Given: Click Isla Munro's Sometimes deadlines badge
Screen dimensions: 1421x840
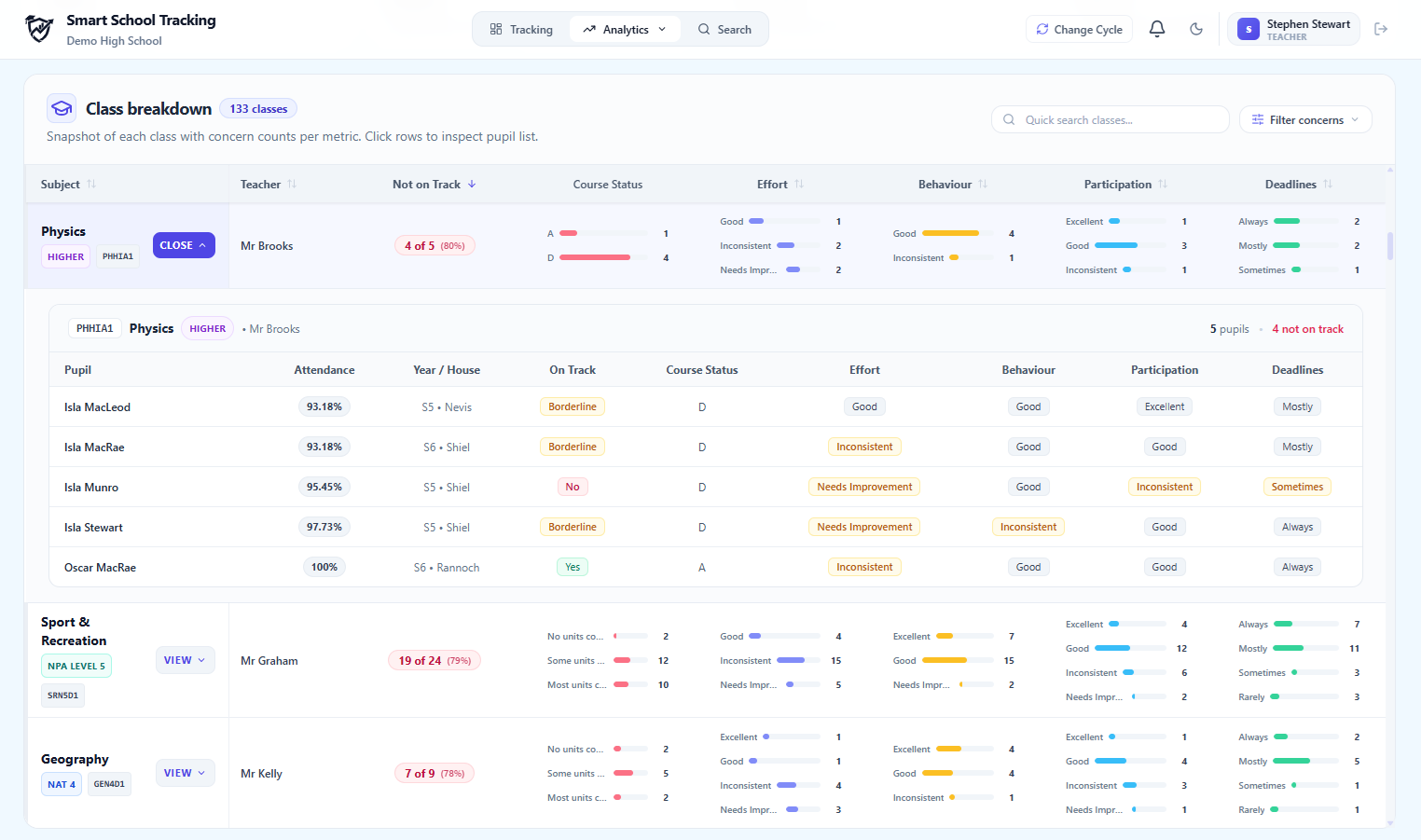Looking at the screenshot, I should pos(1297,487).
